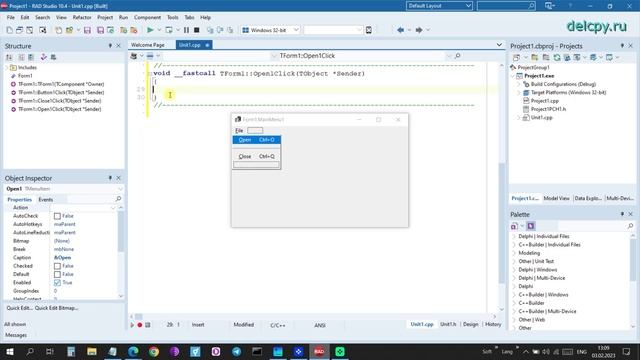This screenshot has height=360, width=640.
Task: Expand the Includes node in Structure
Action: pyautogui.click(x=7, y=67)
